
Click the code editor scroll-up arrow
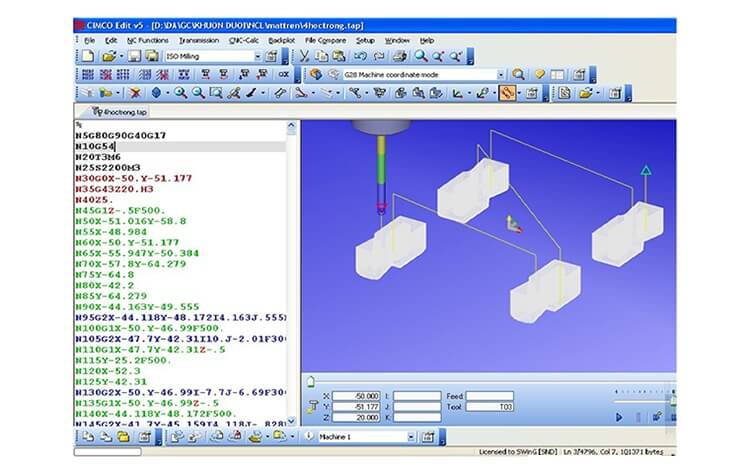(x=291, y=126)
